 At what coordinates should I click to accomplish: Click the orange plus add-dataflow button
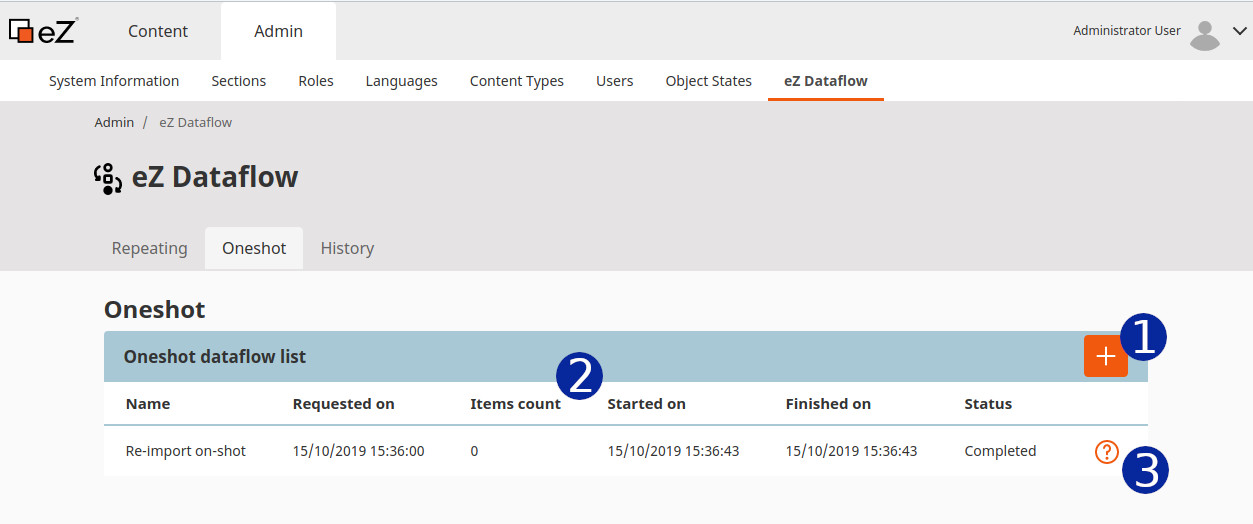click(x=1105, y=356)
